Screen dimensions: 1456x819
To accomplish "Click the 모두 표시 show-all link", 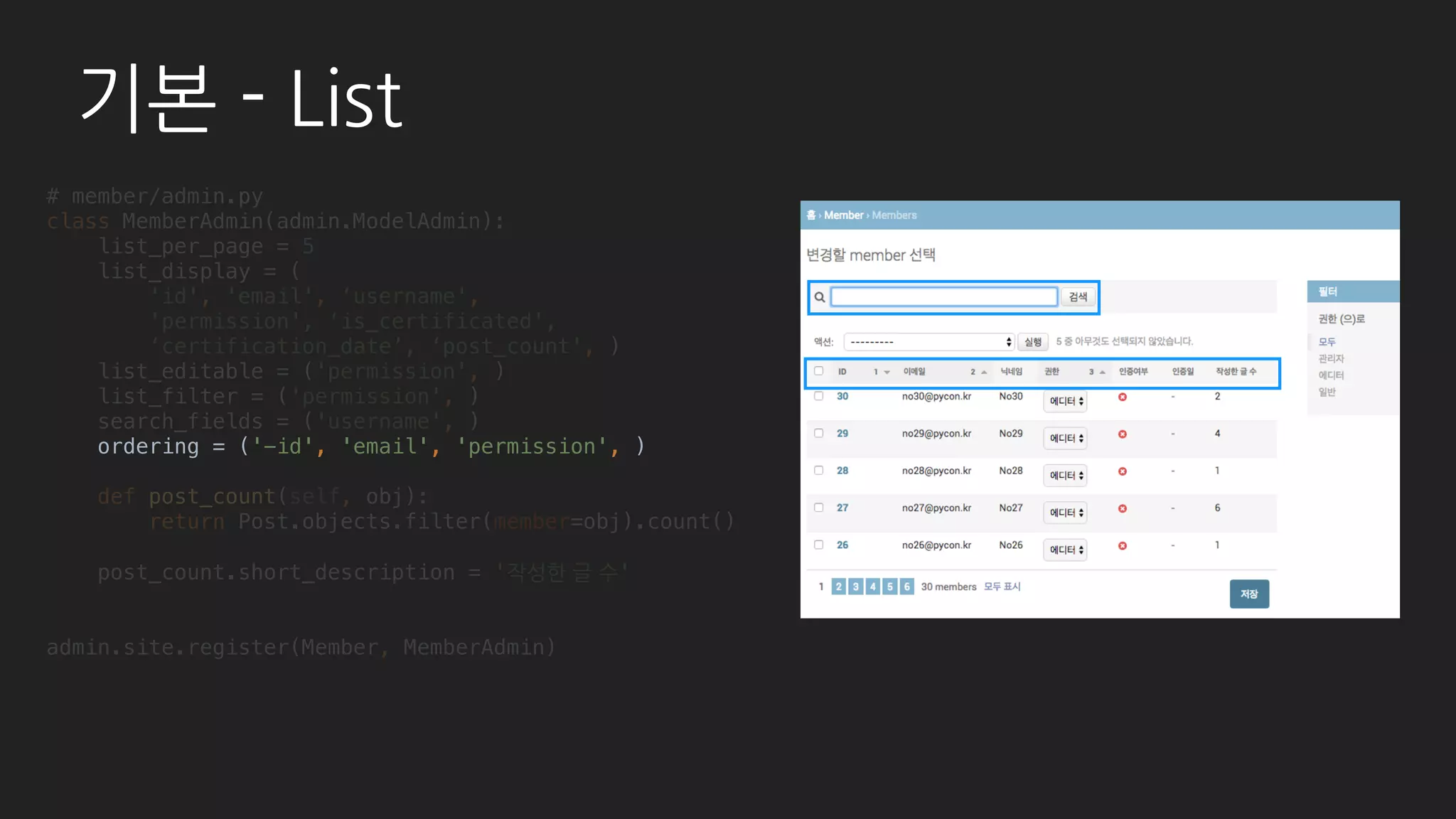I will click(x=1002, y=587).
